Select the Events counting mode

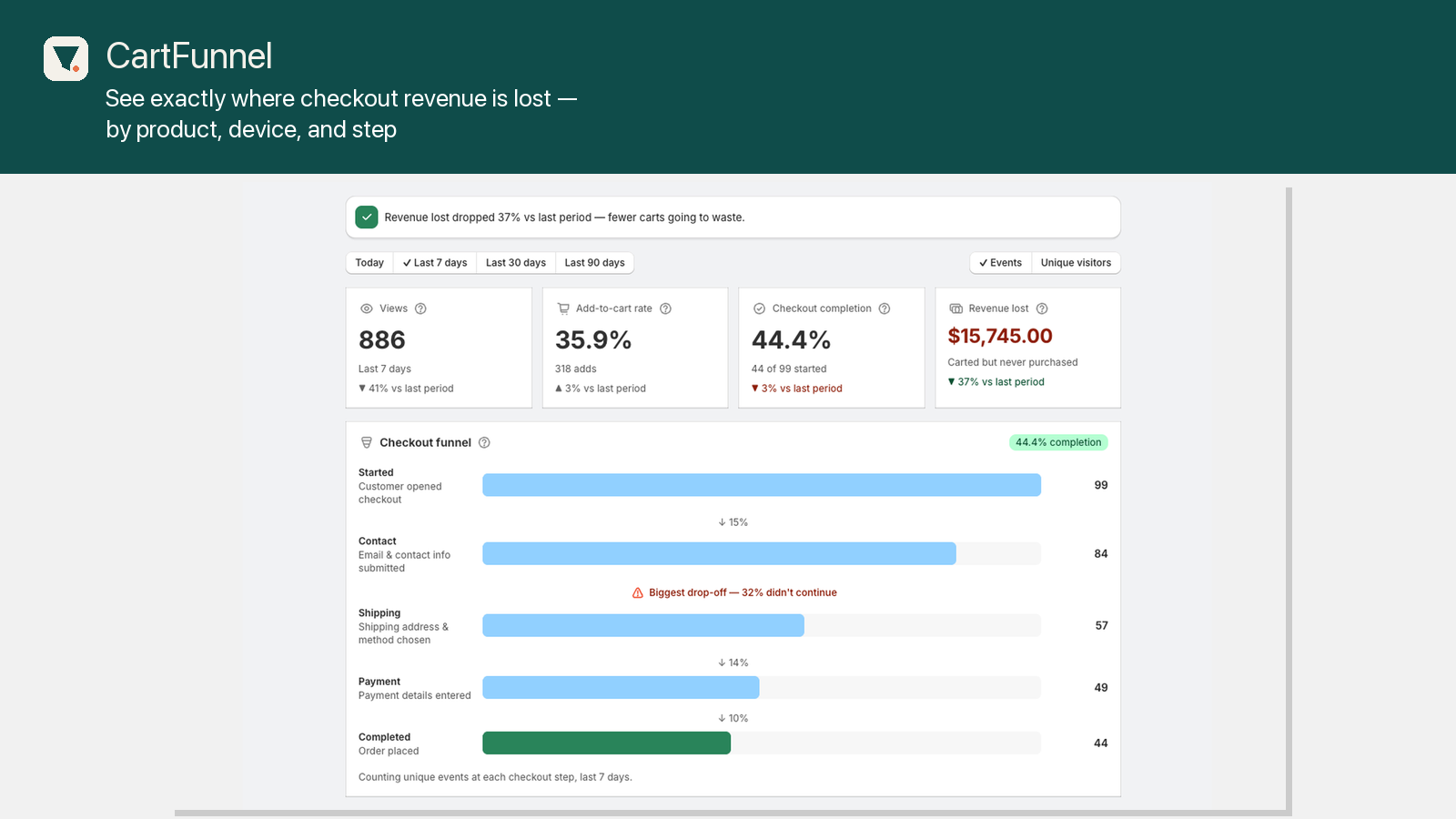pos(1000,263)
